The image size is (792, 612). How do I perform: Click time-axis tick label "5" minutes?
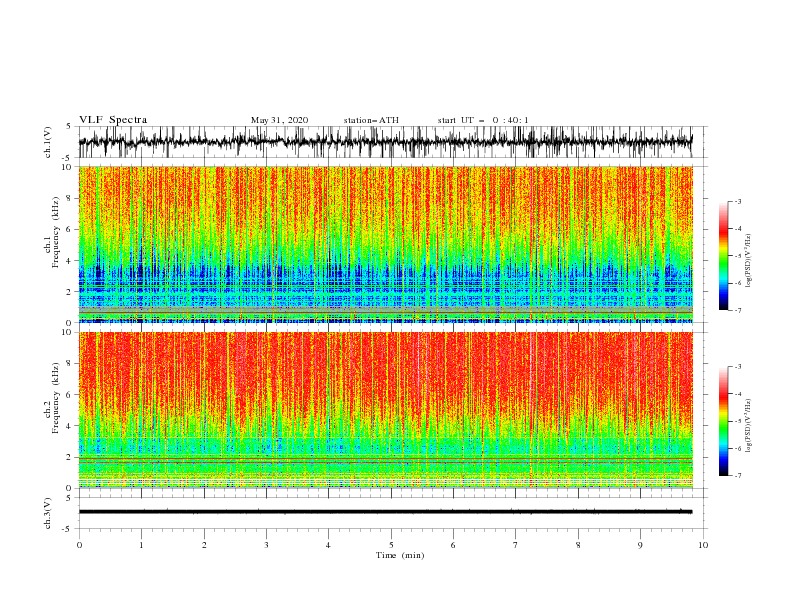click(x=391, y=545)
